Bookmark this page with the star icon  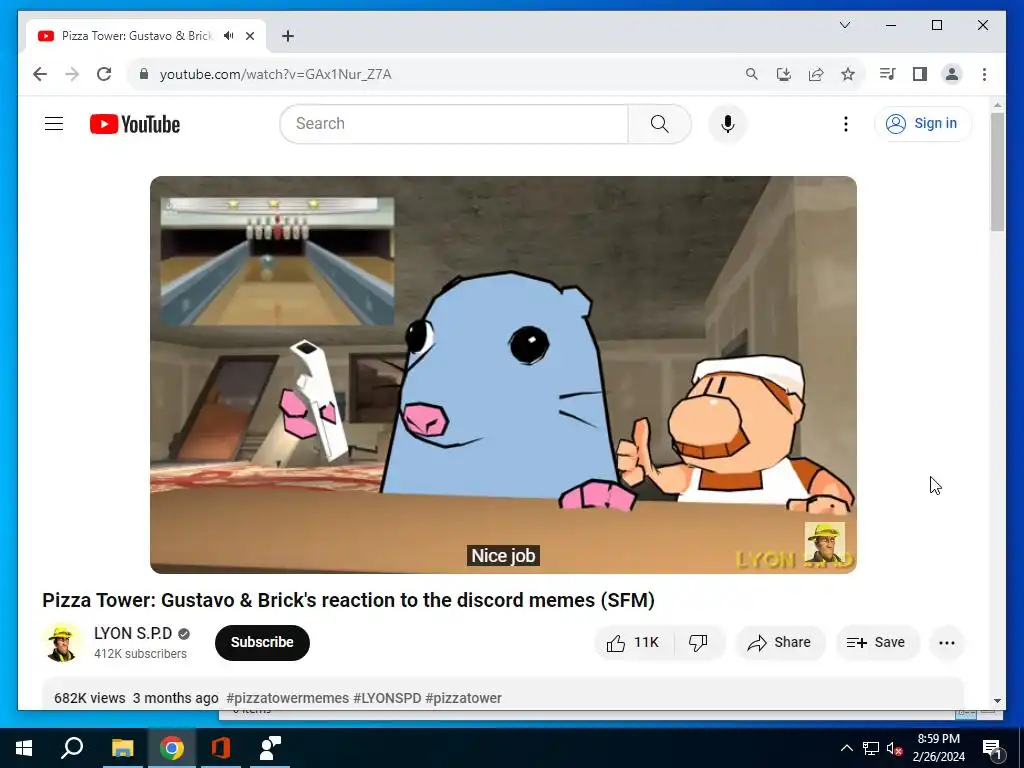click(848, 74)
